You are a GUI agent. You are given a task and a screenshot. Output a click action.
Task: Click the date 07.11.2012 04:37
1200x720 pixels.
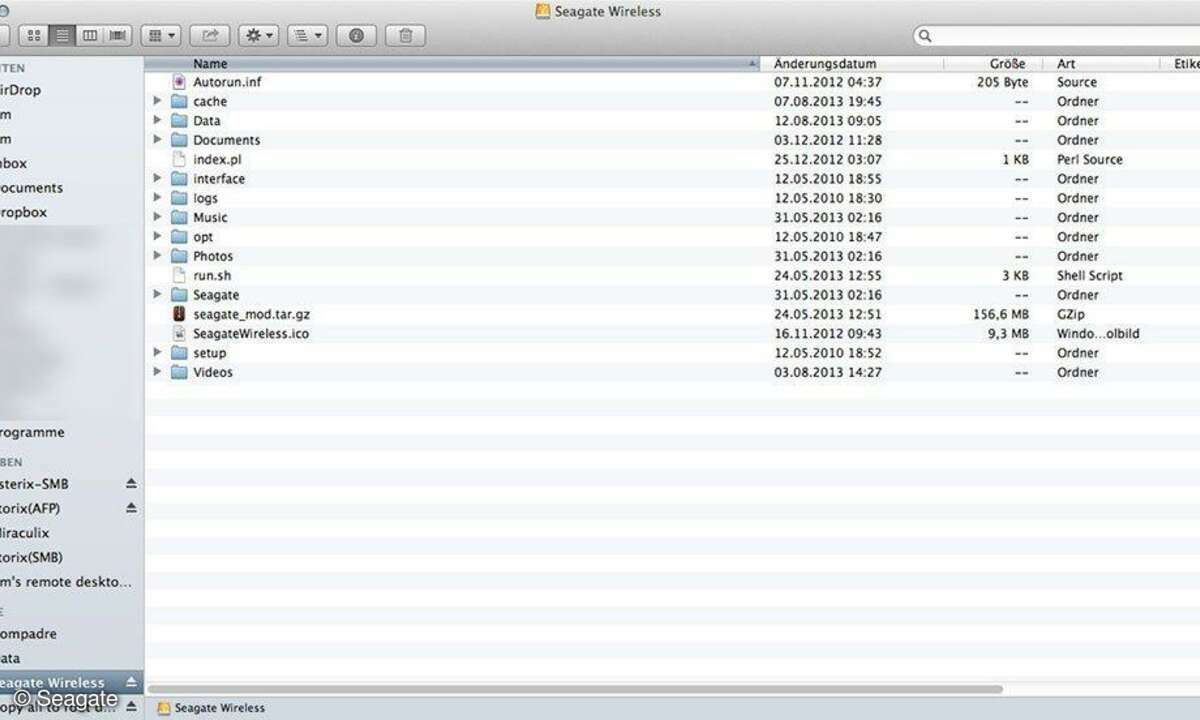click(x=828, y=82)
